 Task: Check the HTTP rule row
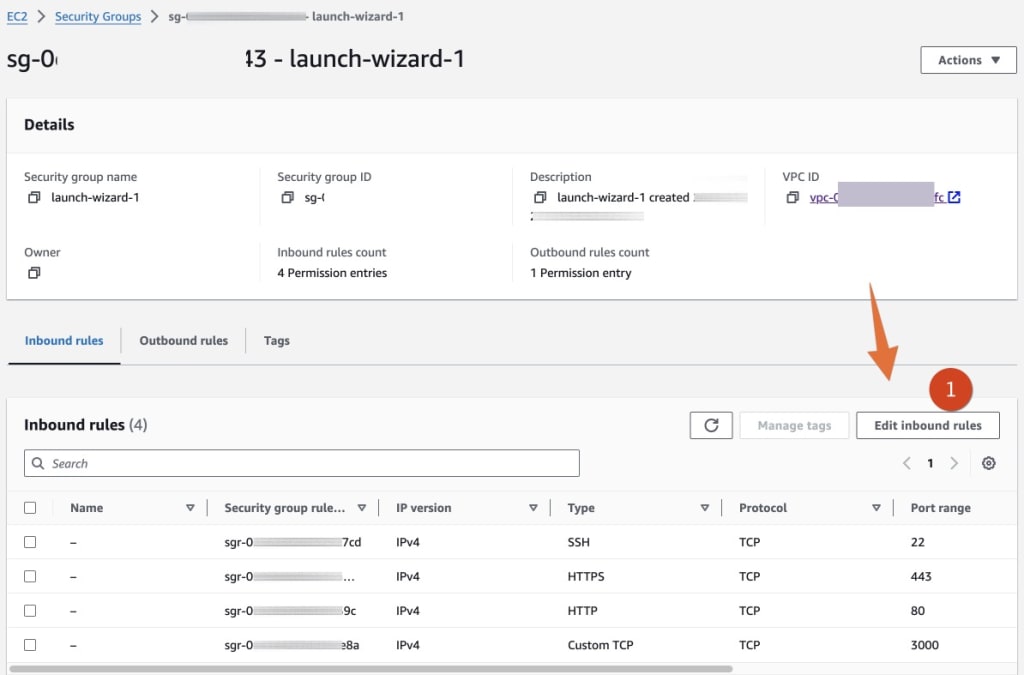(x=30, y=610)
